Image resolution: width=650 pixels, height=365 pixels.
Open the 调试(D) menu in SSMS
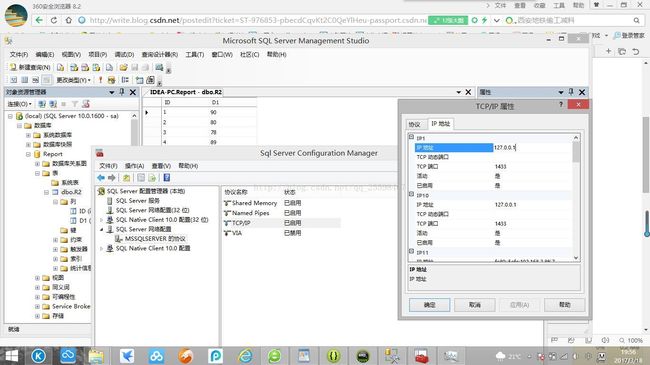click(124, 54)
